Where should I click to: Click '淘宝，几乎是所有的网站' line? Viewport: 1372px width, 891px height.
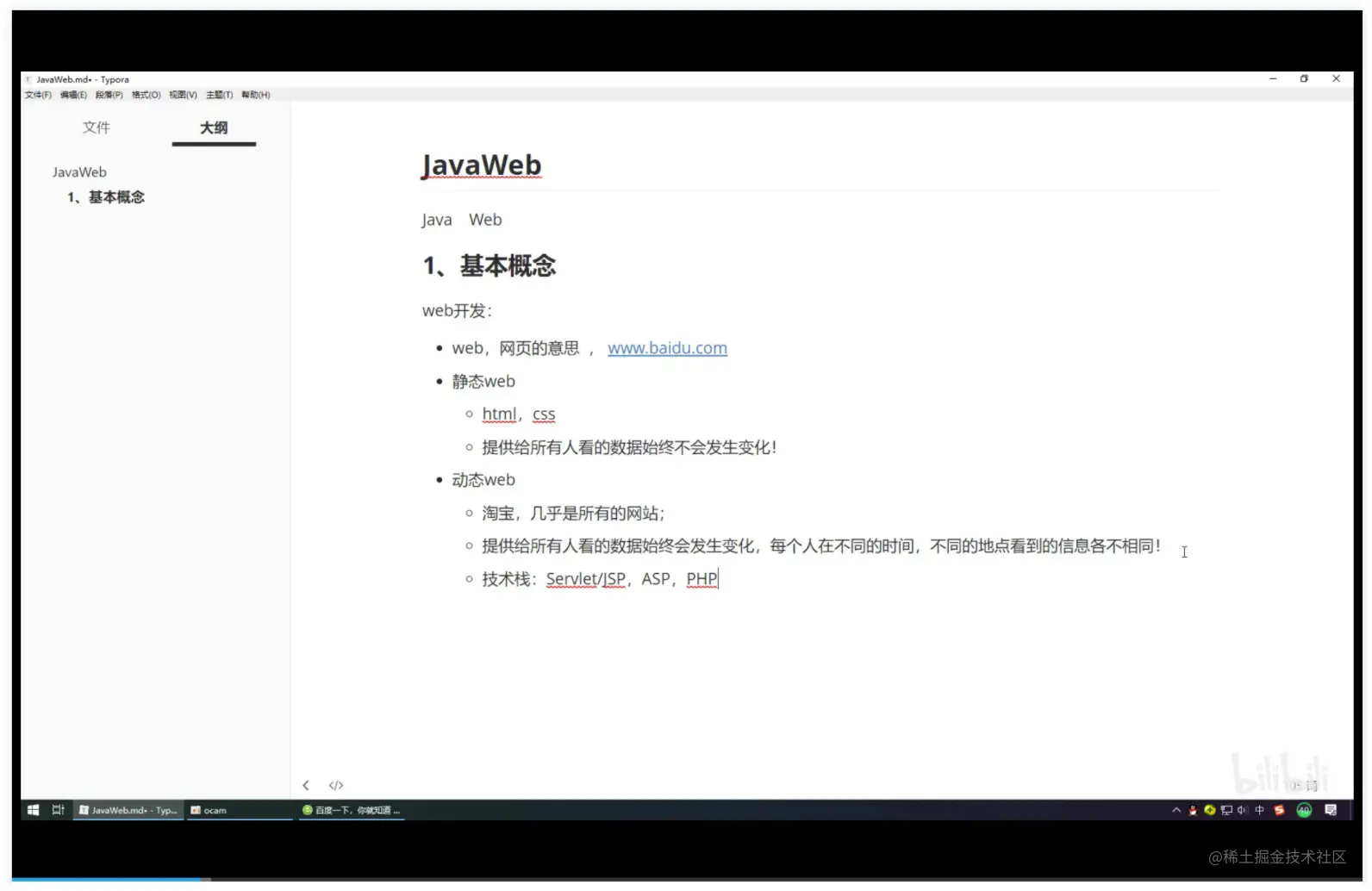pyautogui.click(x=573, y=514)
